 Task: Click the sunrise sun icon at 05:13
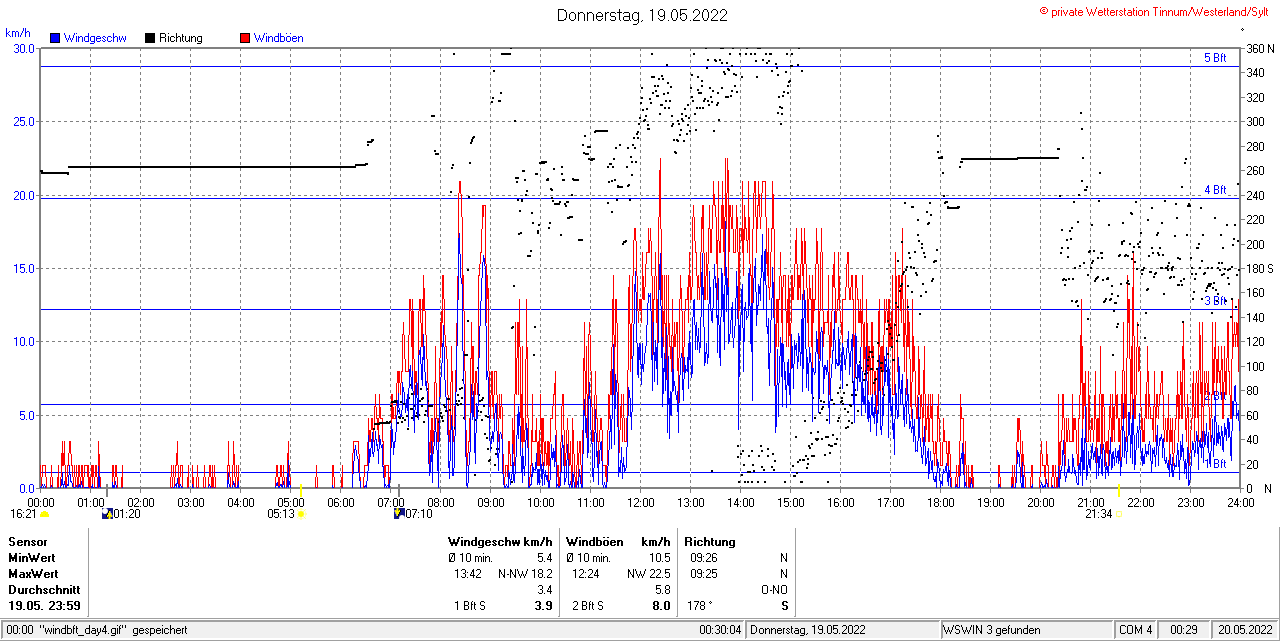pos(302,514)
